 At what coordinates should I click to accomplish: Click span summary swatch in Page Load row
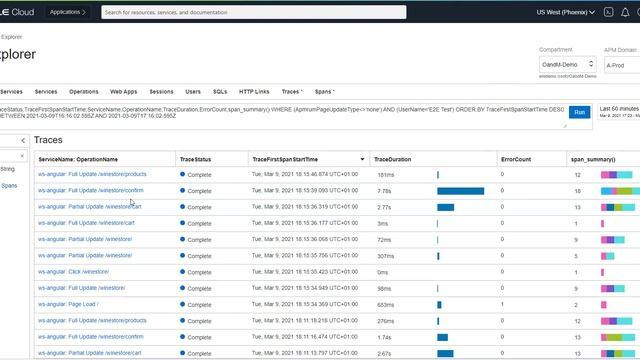[604, 305]
